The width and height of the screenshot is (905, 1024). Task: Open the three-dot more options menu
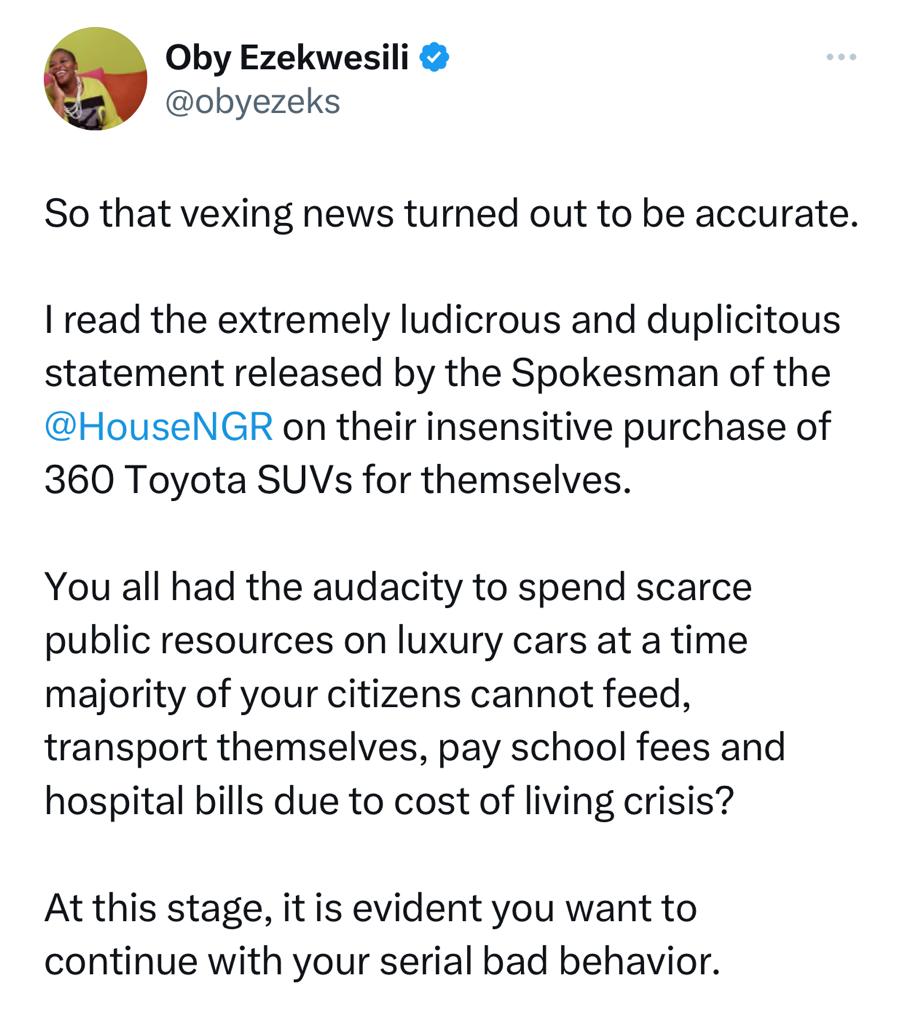pos(841,57)
